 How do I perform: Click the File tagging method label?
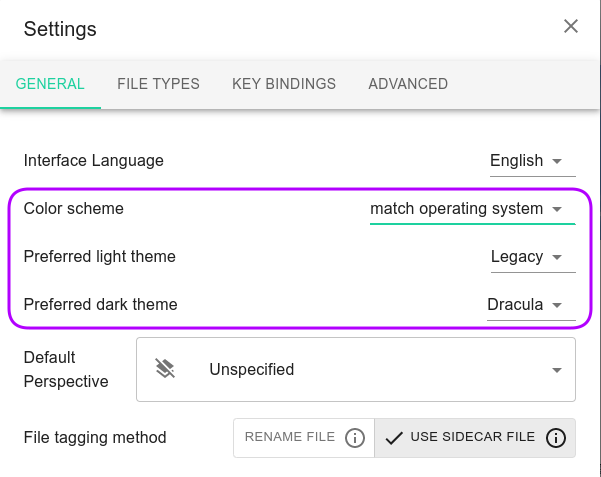[95, 438]
